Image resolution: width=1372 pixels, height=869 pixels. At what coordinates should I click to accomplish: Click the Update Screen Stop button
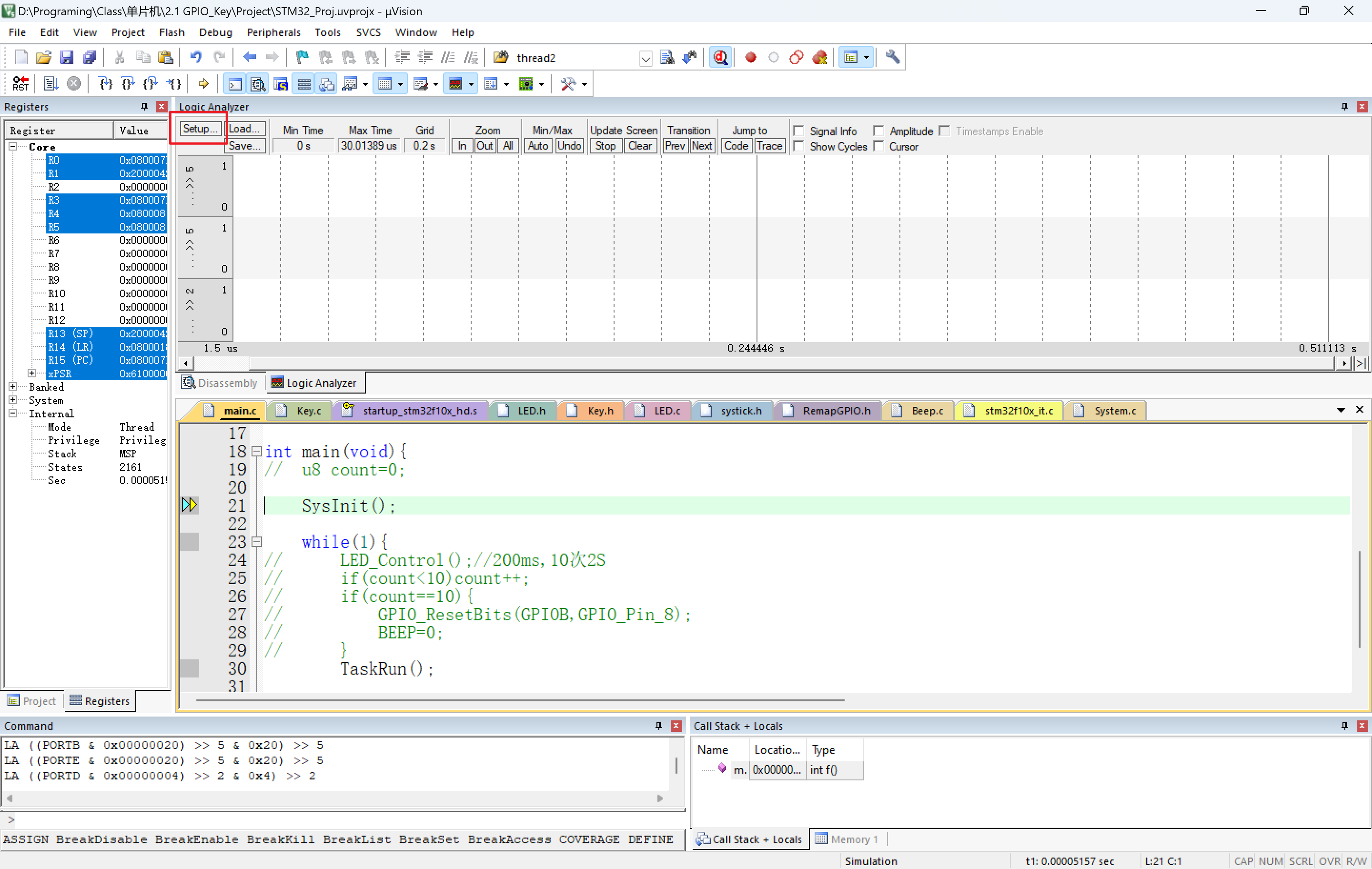(605, 146)
